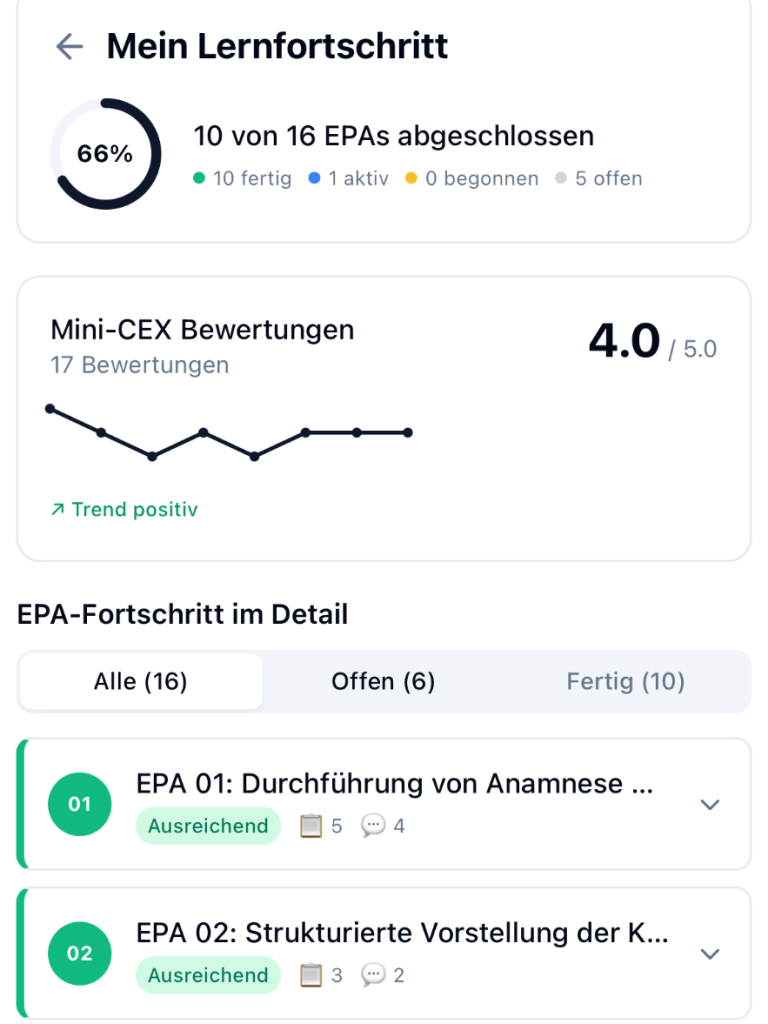Viewport: 768px width, 1024px height.
Task: Expand the EPA 02 chevron
Action: (x=710, y=954)
